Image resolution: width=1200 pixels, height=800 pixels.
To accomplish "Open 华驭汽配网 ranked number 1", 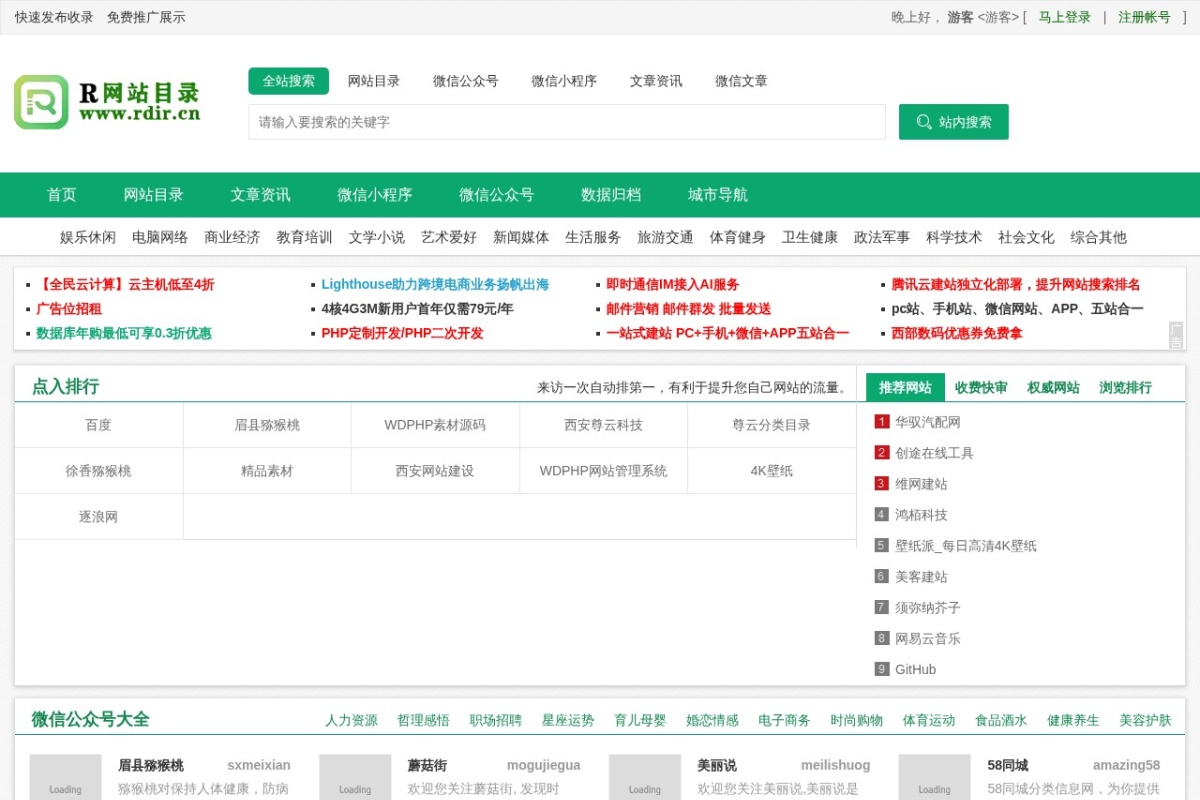I will (927, 422).
